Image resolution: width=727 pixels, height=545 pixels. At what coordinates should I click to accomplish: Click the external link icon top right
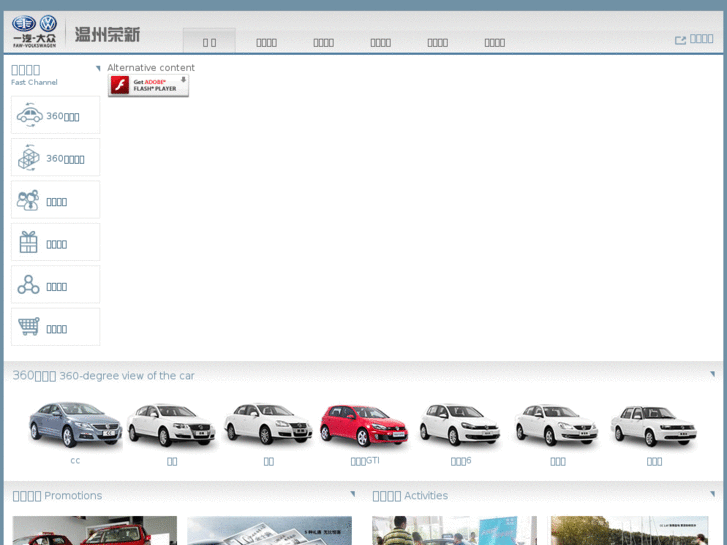click(x=680, y=40)
